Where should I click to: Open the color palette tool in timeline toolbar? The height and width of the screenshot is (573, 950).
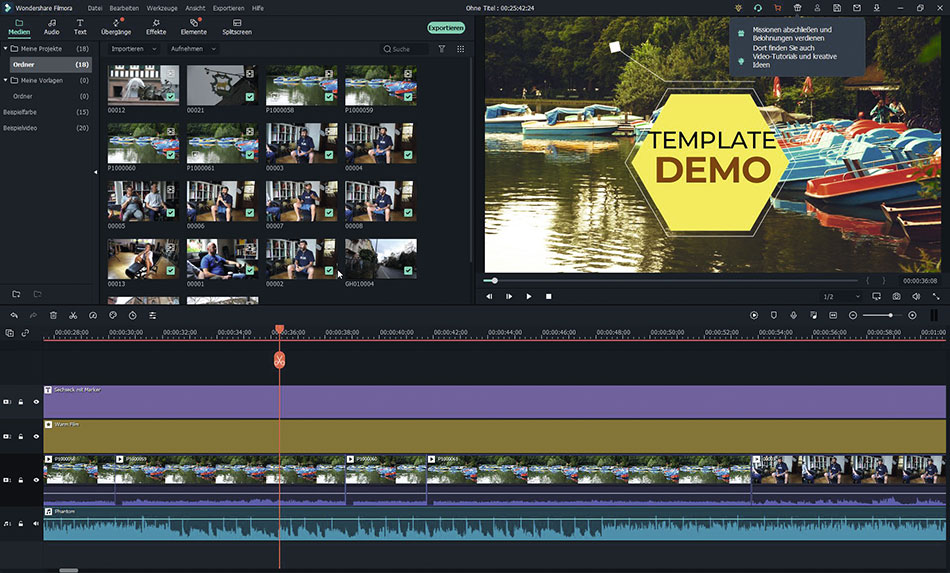click(113, 316)
